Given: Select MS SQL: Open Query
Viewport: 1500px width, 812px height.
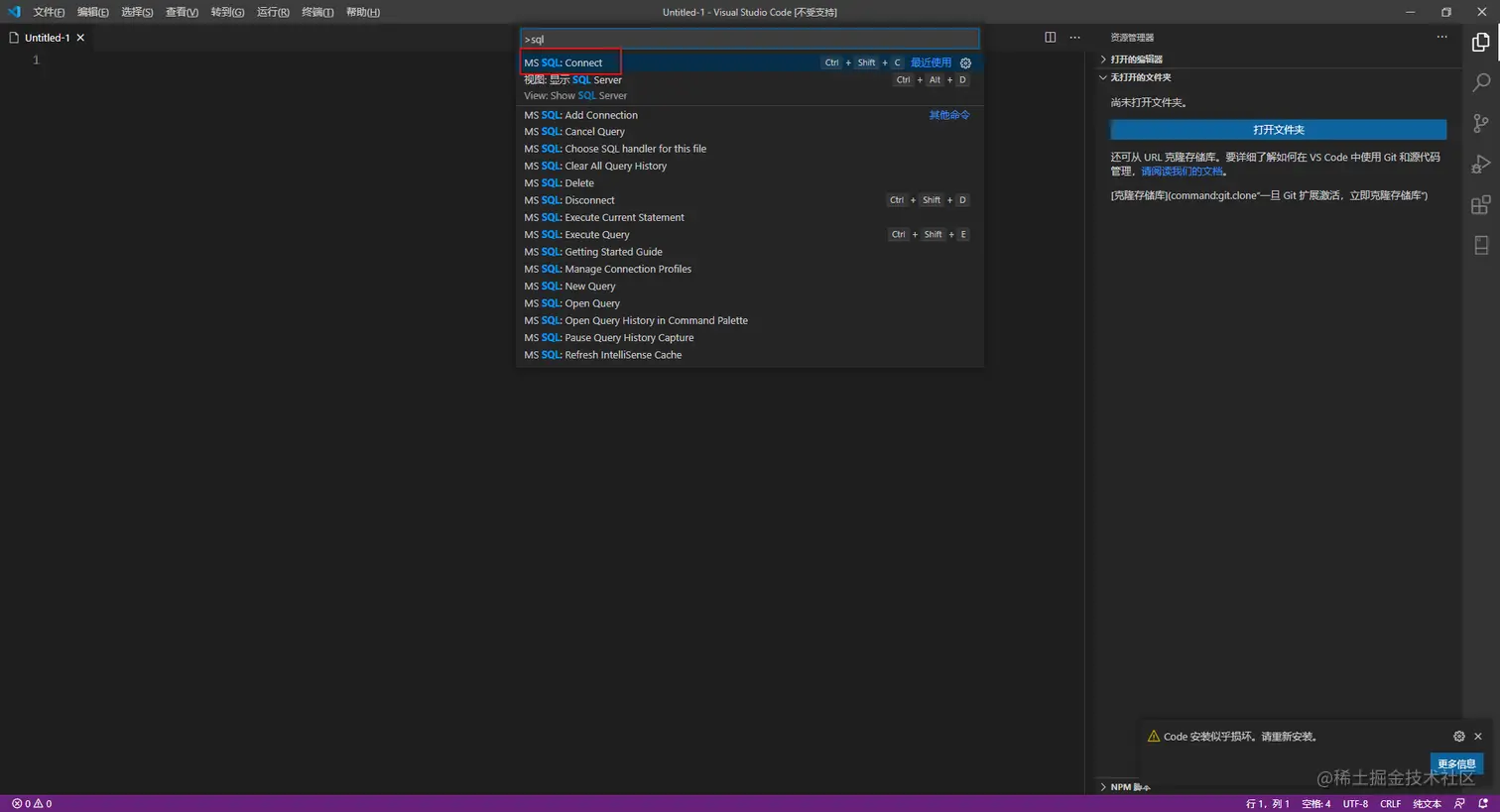Looking at the screenshot, I should coord(750,303).
